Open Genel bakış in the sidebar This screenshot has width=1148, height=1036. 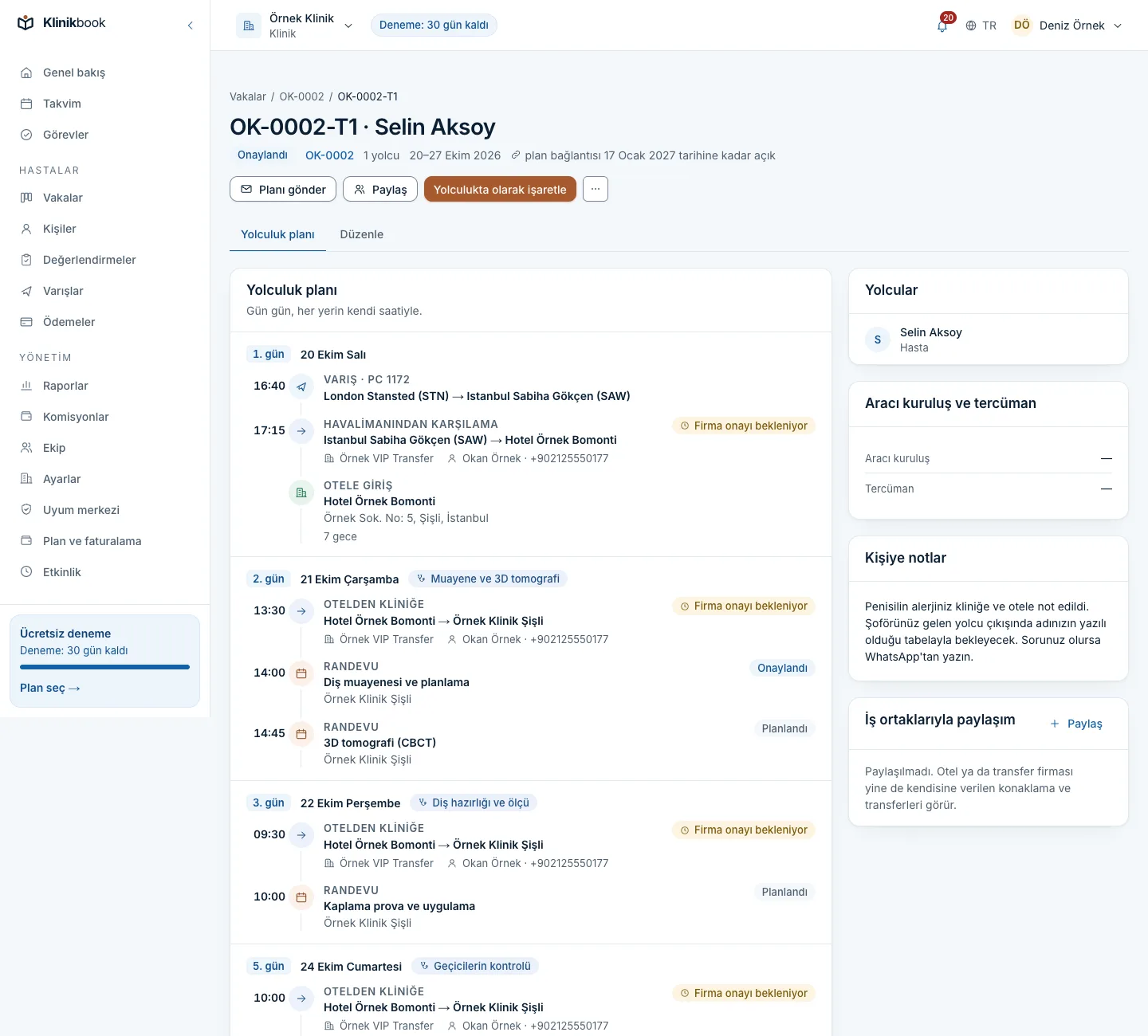104,73
